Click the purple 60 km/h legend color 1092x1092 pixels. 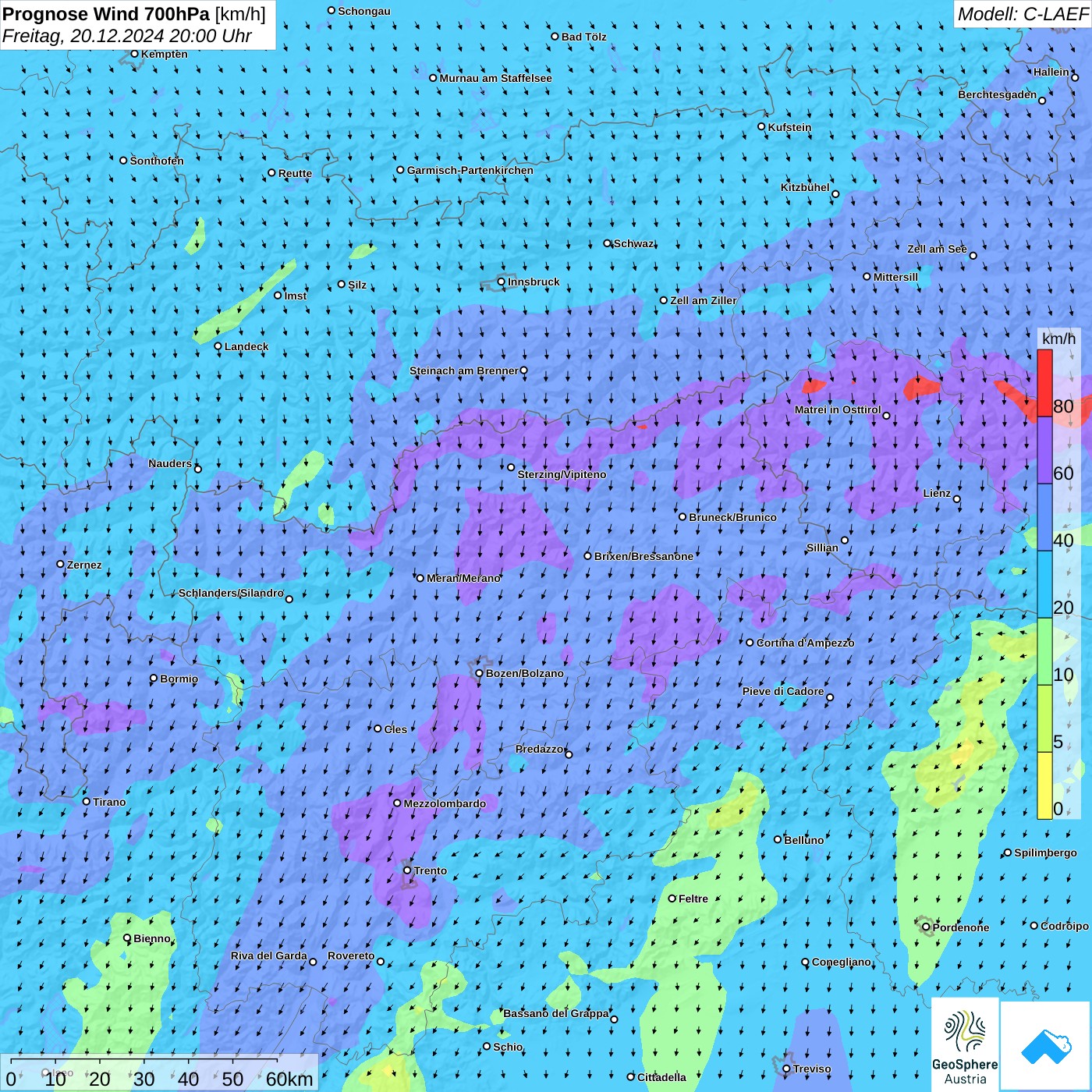(x=1044, y=450)
